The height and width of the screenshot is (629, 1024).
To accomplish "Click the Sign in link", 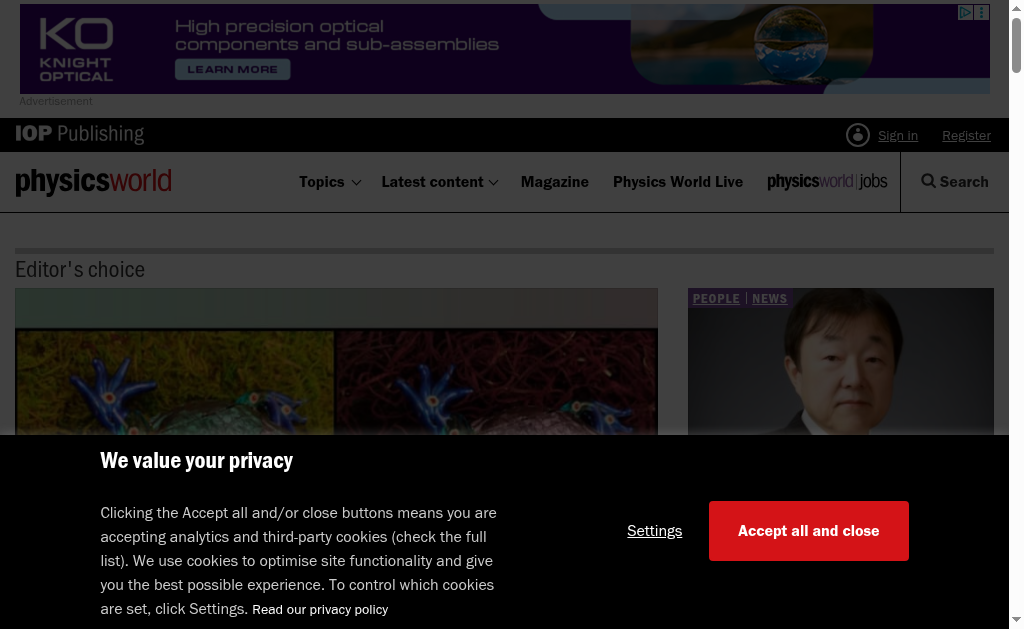I will tap(897, 136).
